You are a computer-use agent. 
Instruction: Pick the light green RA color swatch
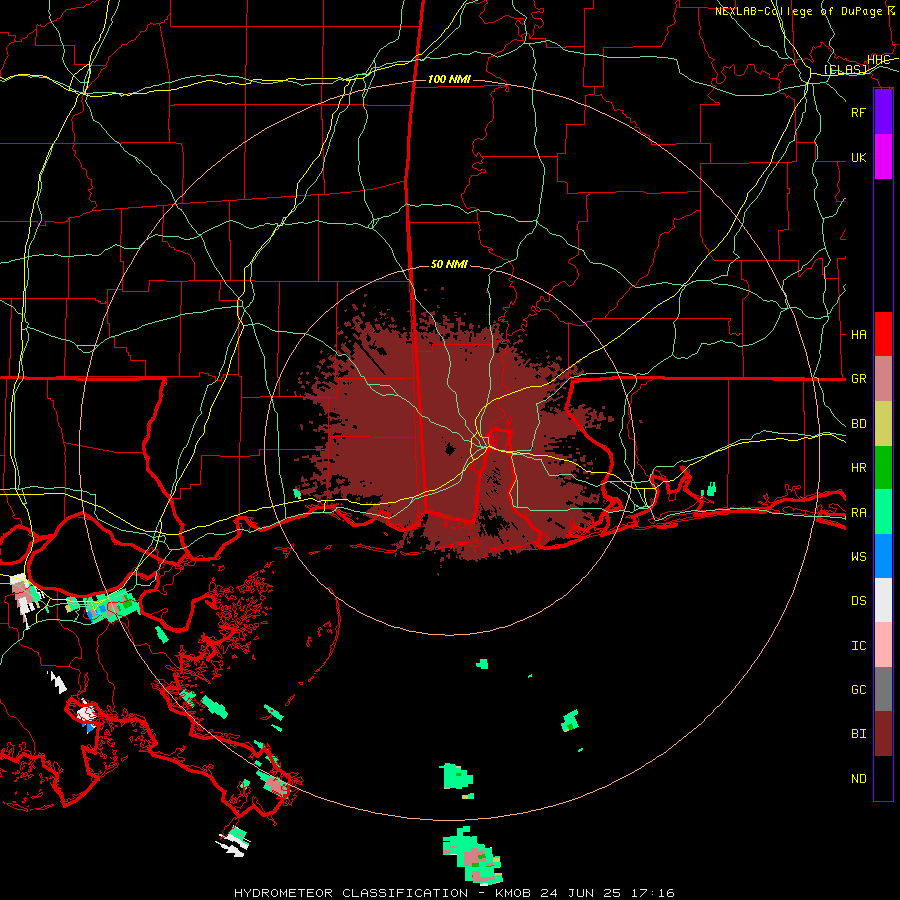tap(883, 512)
